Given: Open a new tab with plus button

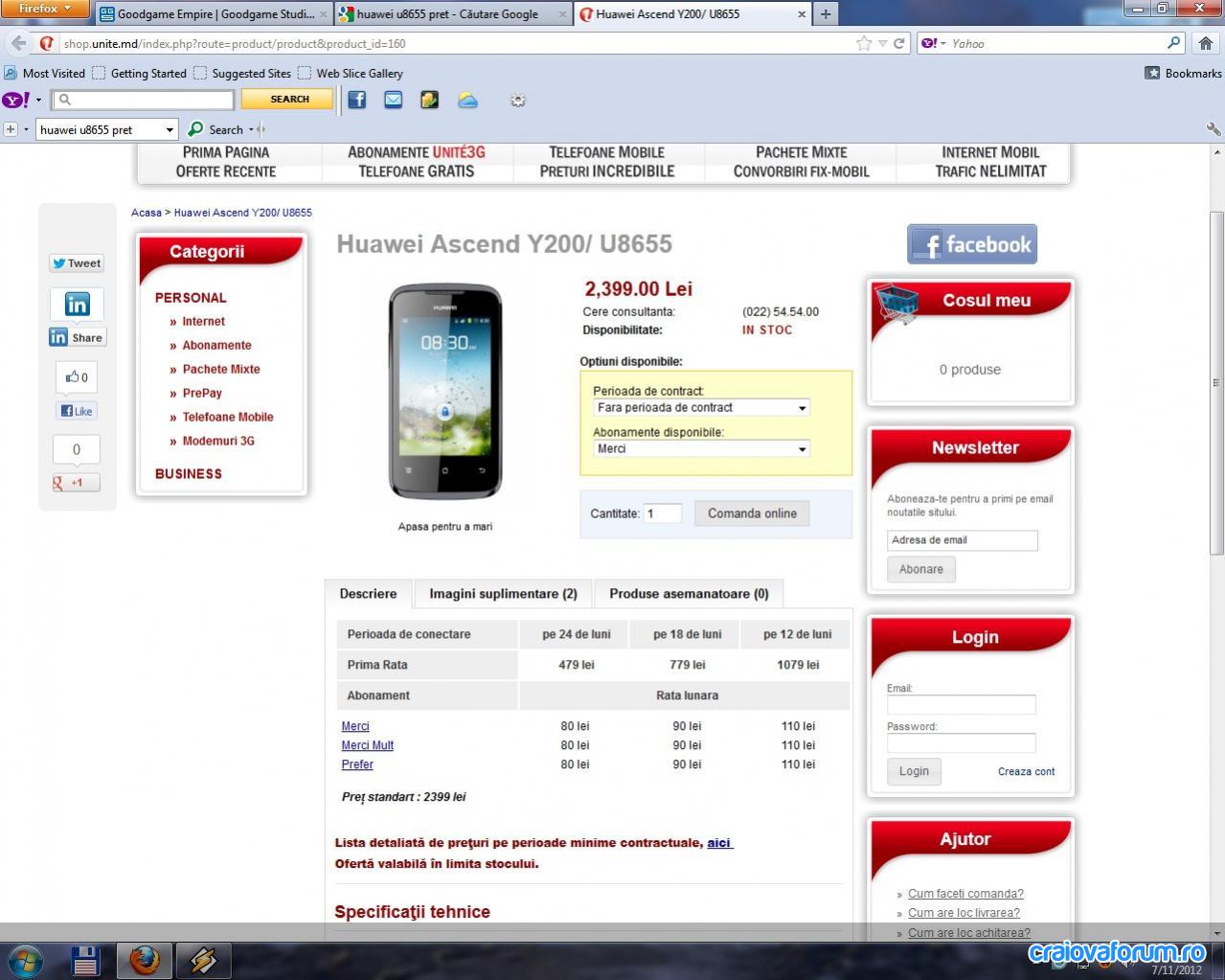Looking at the screenshot, I should [x=826, y=13].
